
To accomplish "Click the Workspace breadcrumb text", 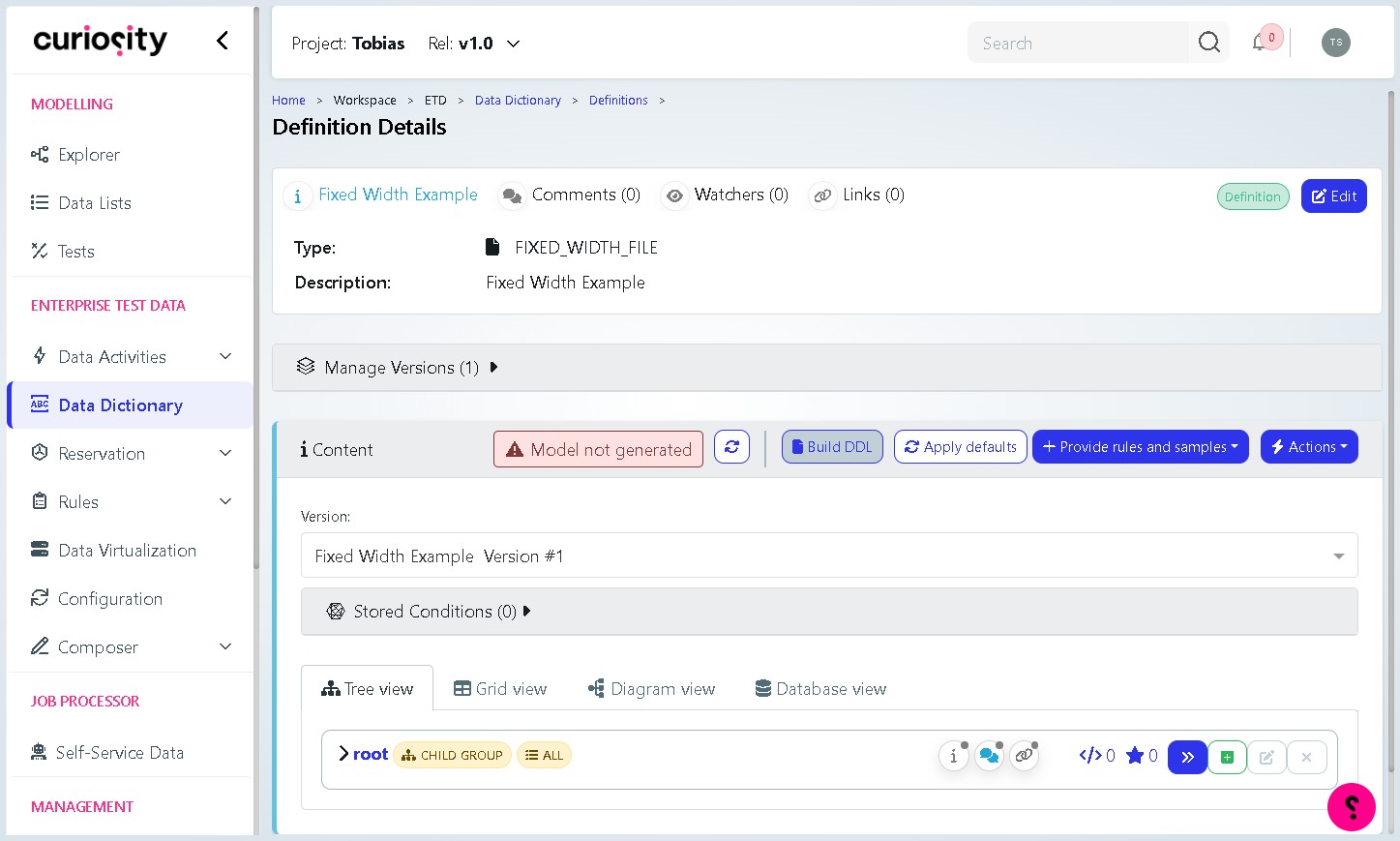I will coord(365,101).
